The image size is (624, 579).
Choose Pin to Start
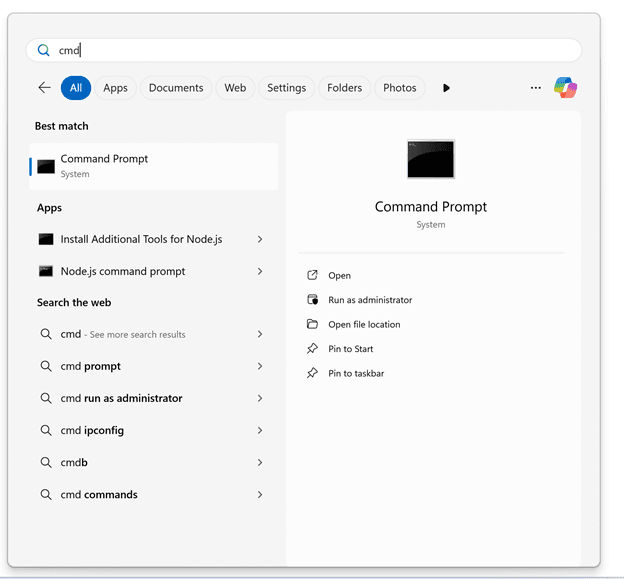pos(351,349)
